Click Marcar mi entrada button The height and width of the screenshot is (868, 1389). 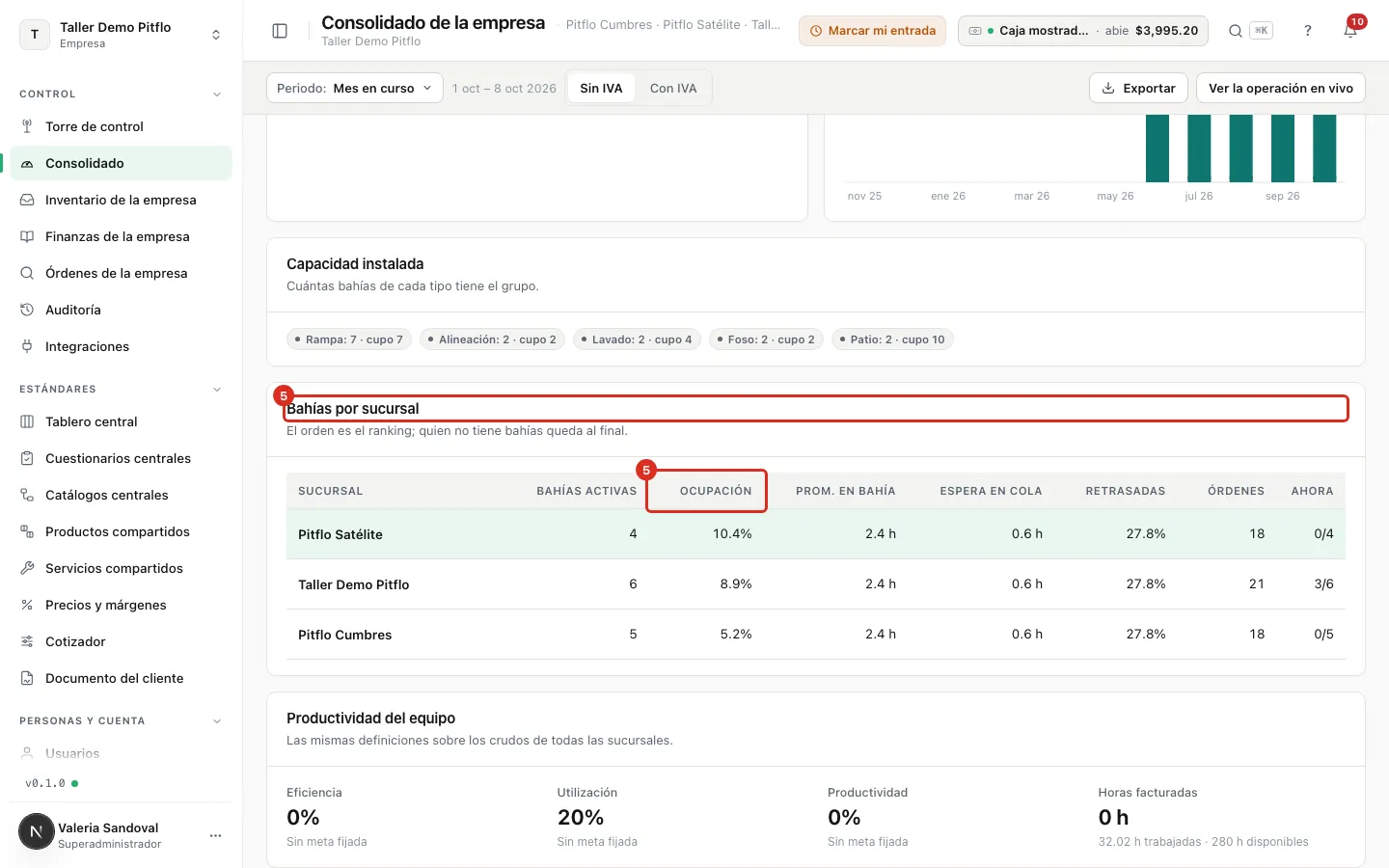pyautogui.click(x=872, y=31)
